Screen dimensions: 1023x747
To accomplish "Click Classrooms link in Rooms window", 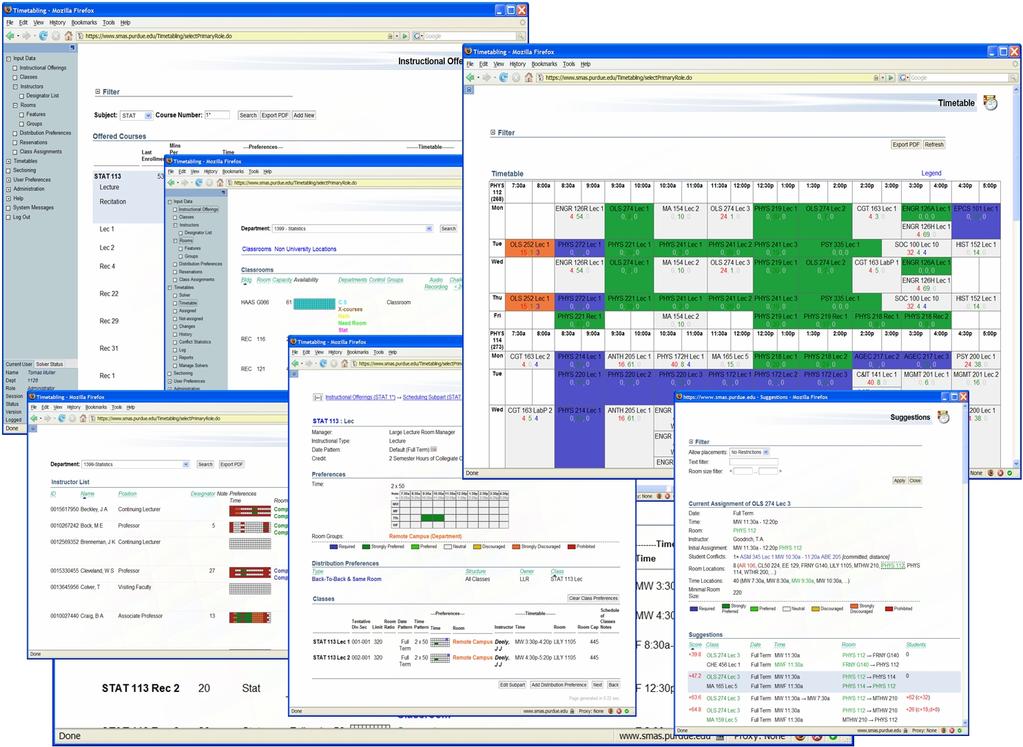I will point(256,249).
